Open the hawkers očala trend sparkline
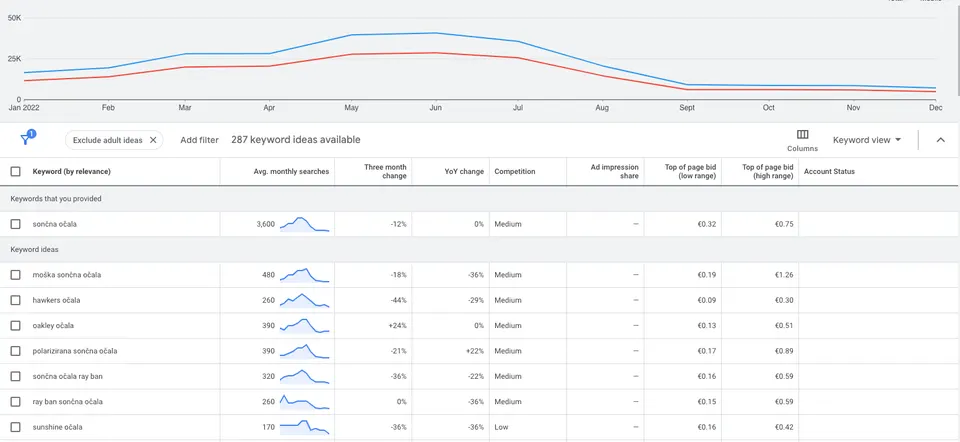Image resolution: width=960 pixels, height=442 pixels. click(305, 300)
